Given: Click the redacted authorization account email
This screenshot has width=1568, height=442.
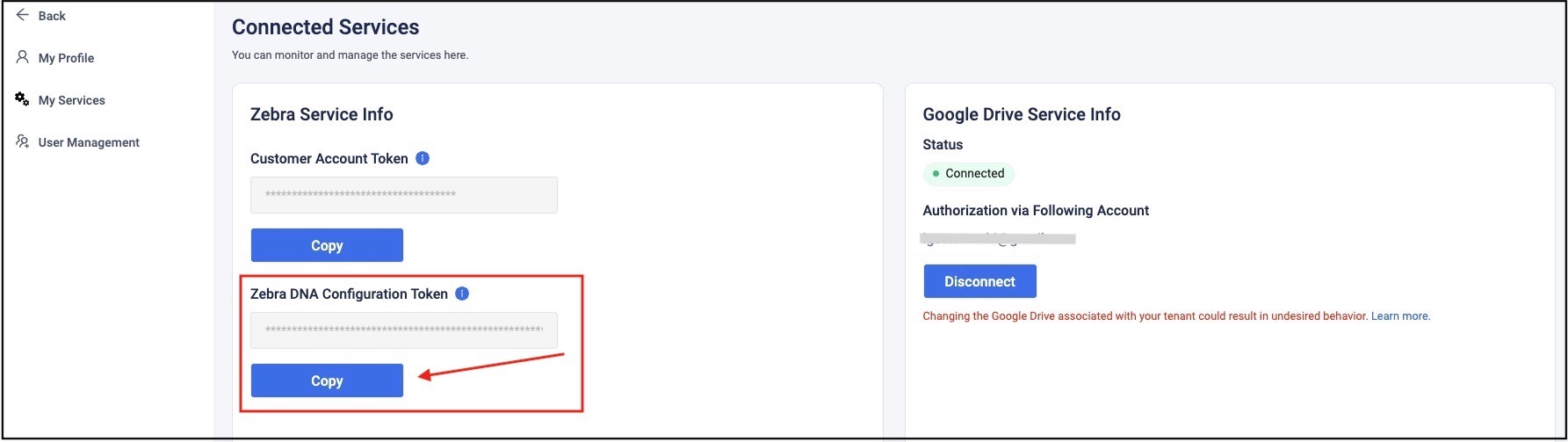Looking at the screenshot, I should 999,238.
